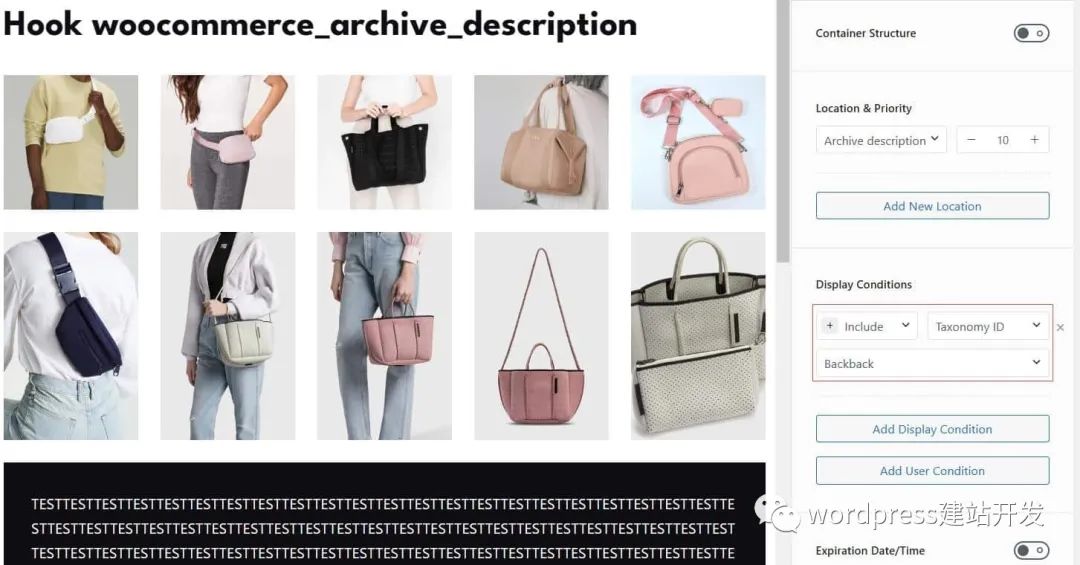Viewport: 1080px width, 565px height.
Task: Open the Taxonomy ID dropdown
Action: pyautogui.click(x=988, y=326)
